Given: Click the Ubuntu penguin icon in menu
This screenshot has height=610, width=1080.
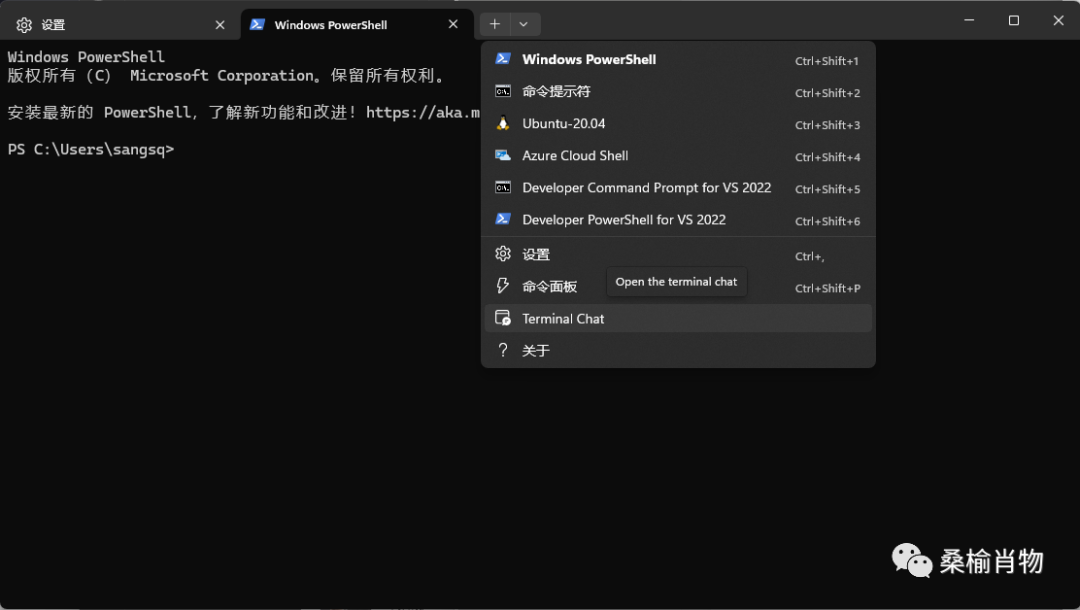Looking at the screenshot, I should (503, 123).
